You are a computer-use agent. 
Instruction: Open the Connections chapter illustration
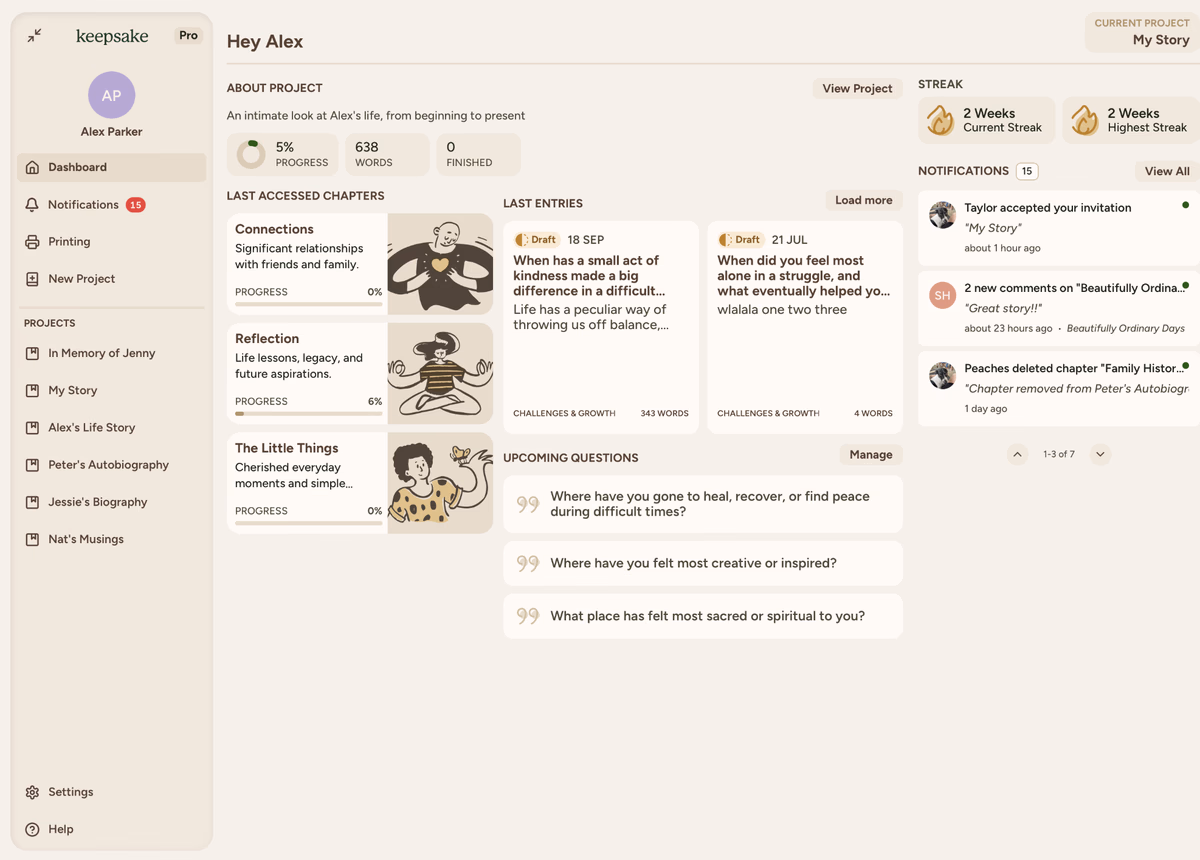pyautogui.click(x=440, y=264)
